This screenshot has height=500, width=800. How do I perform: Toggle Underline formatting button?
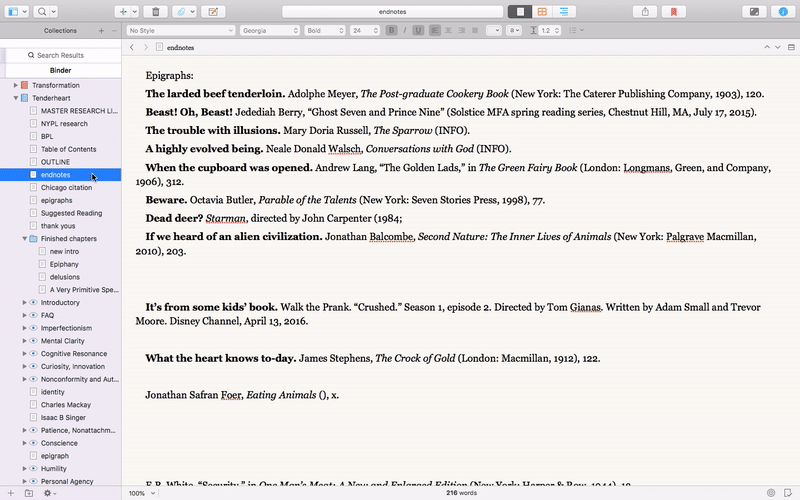pos(418,31)
